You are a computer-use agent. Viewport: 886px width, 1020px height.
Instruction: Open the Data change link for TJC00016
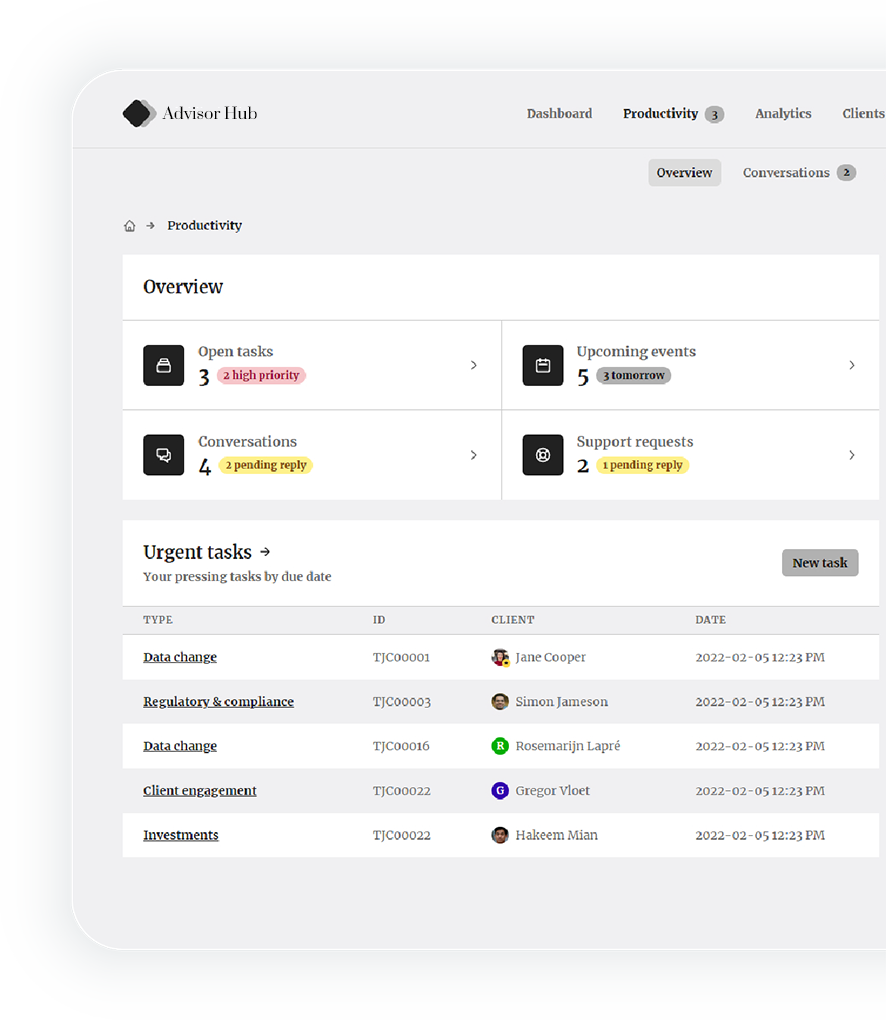click(180, 746)
